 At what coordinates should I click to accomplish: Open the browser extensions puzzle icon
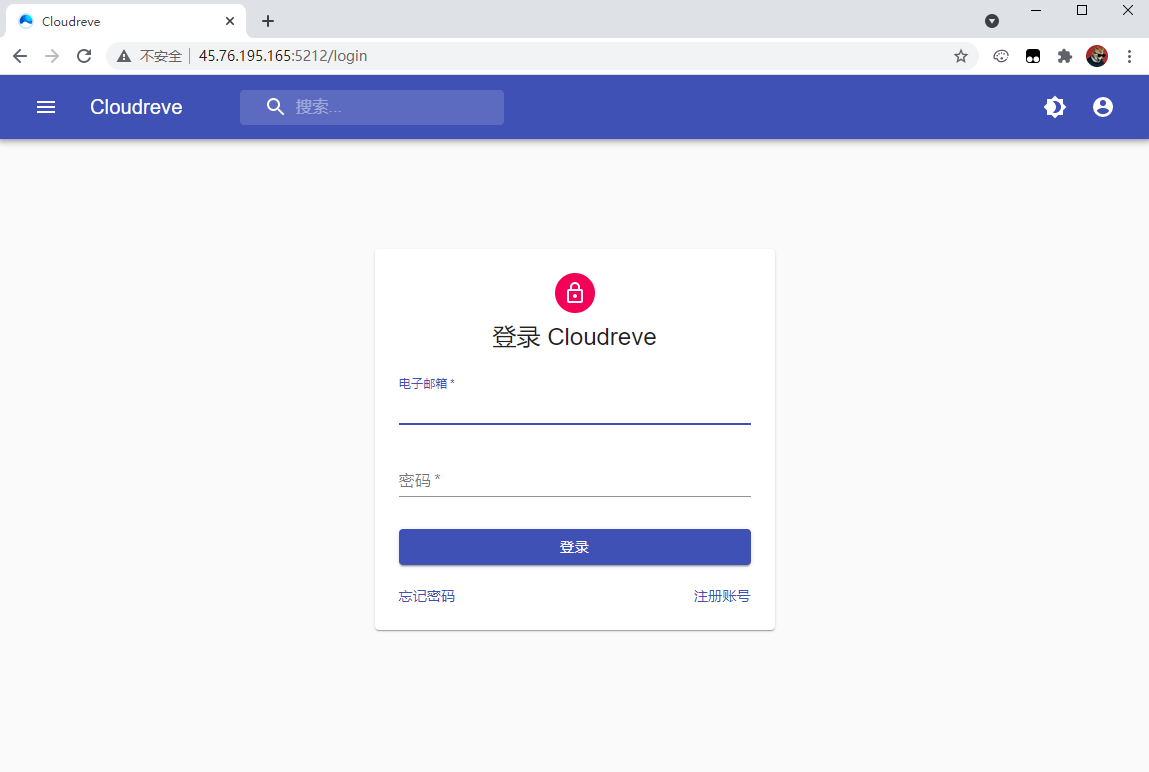pyautogui.click(x=1064, y=56)
